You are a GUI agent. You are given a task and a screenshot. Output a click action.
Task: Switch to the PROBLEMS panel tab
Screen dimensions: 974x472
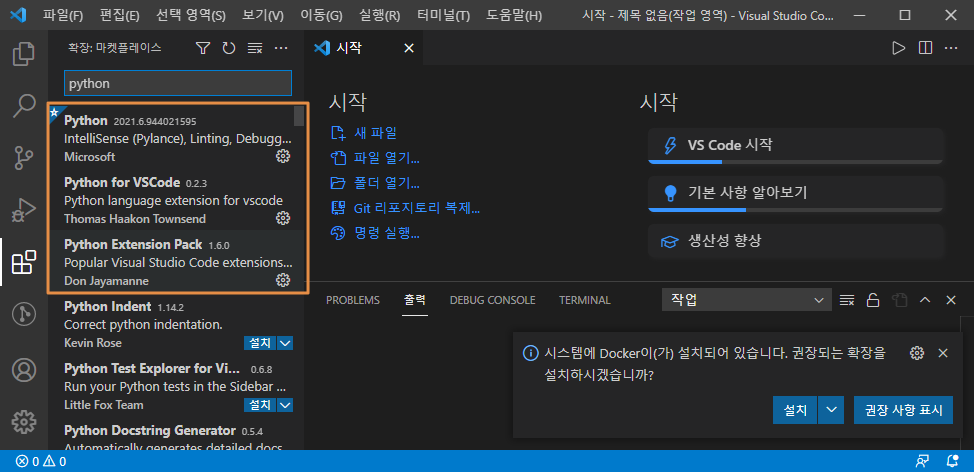353,300
